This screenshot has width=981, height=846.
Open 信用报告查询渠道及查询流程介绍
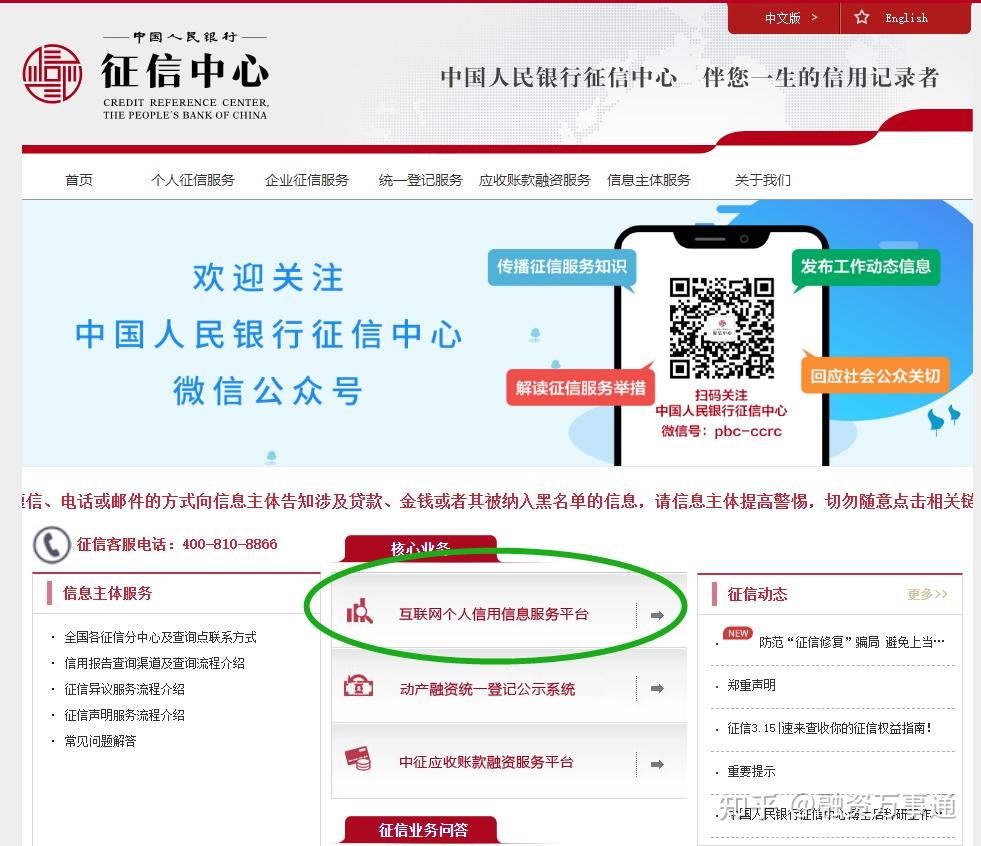click(154, 663)
